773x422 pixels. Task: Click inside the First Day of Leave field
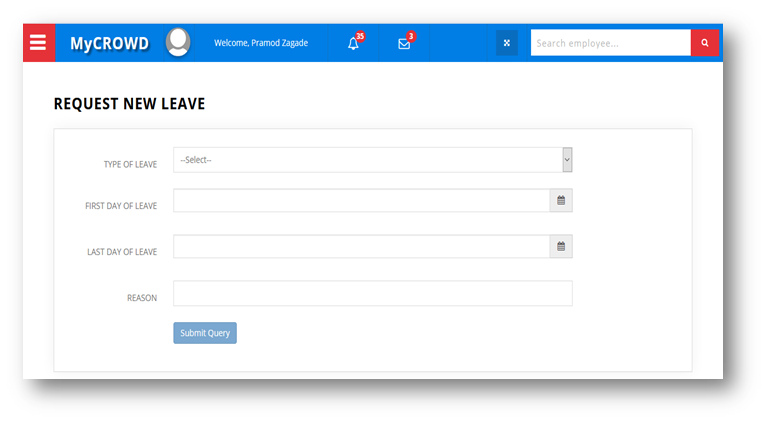click(361, 201)
